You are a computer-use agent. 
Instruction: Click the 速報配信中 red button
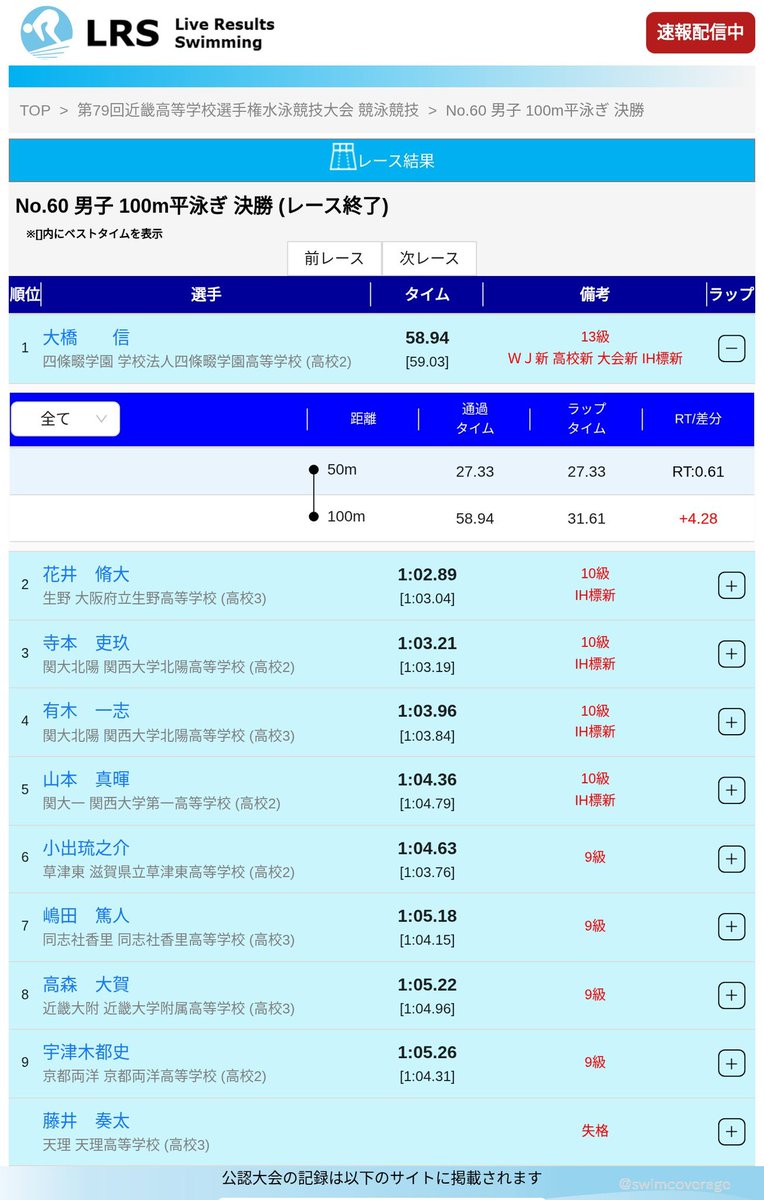click(700, 32)
